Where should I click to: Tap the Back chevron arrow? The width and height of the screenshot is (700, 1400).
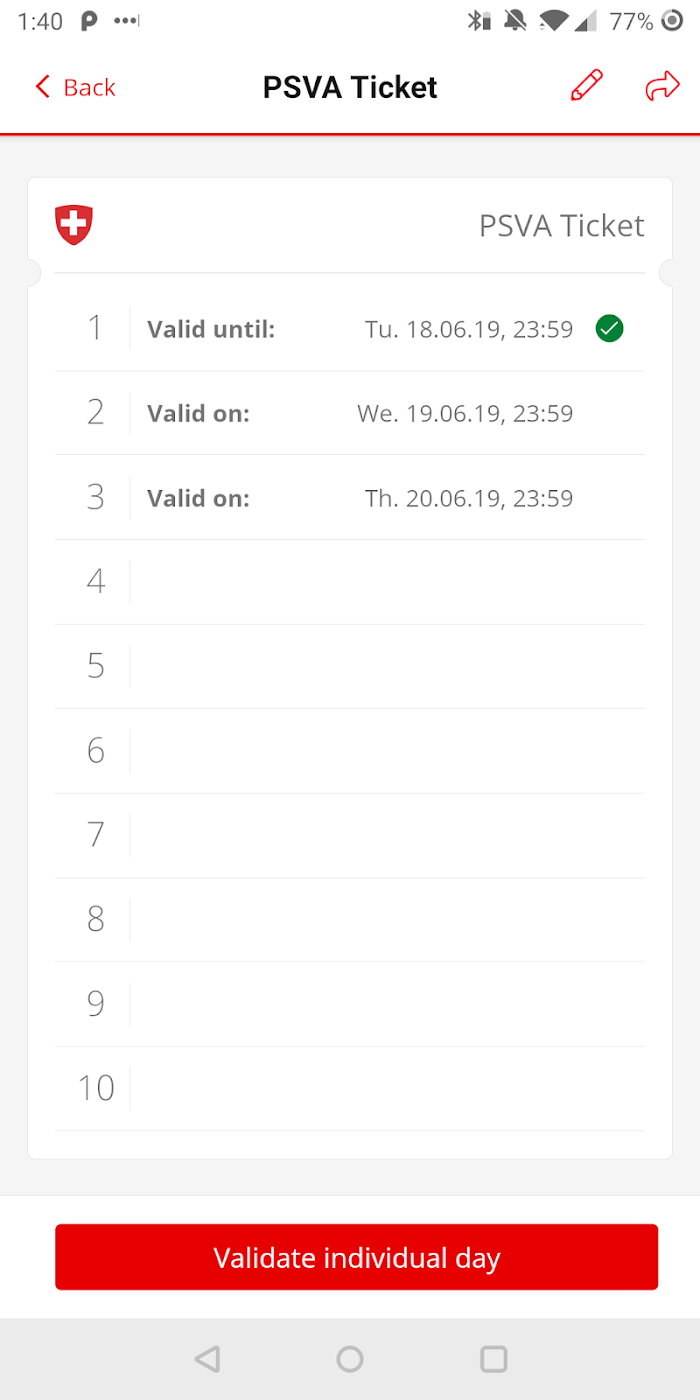(x=42, y=87)
